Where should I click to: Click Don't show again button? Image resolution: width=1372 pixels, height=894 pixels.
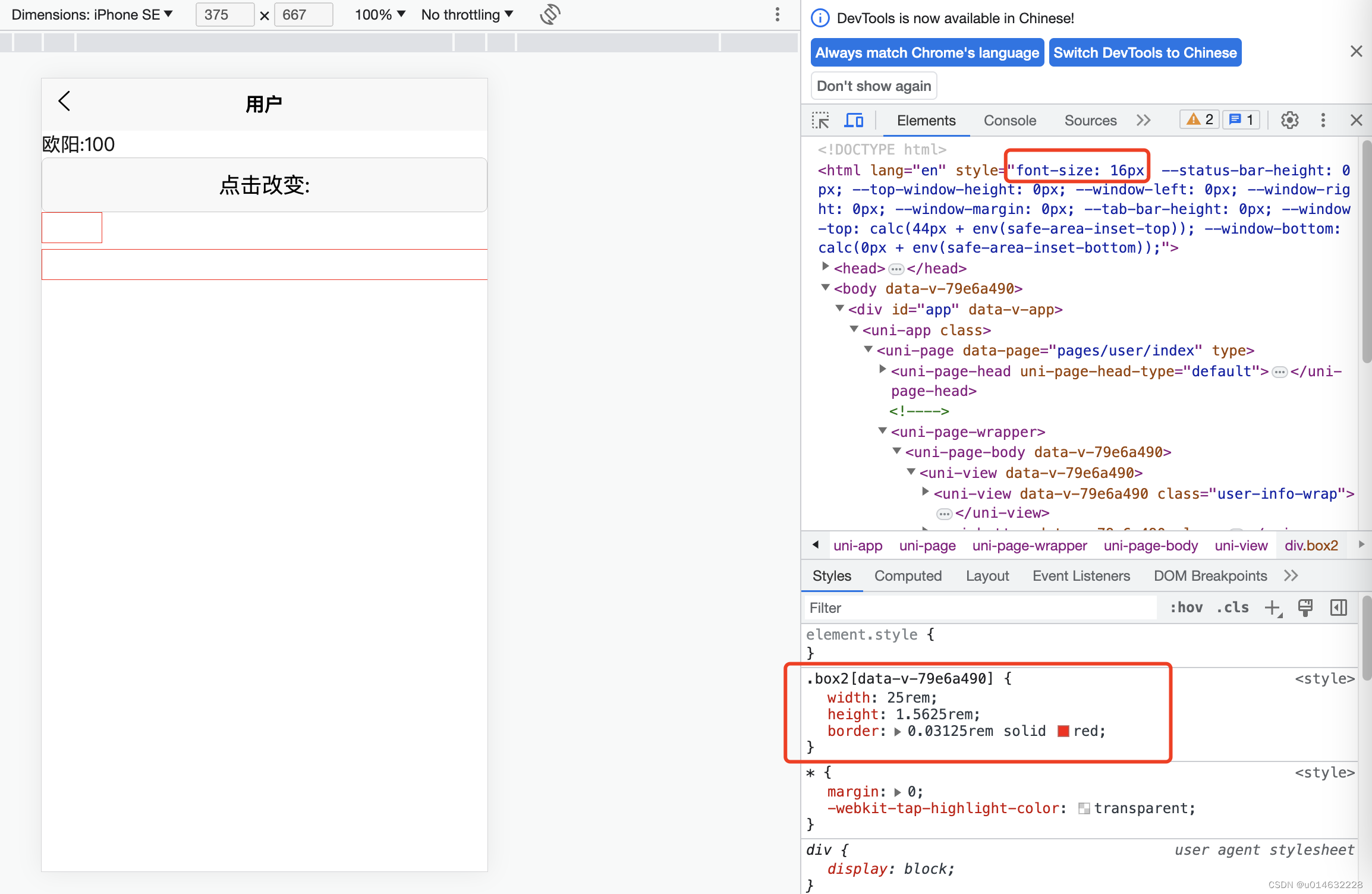point(874,86)
